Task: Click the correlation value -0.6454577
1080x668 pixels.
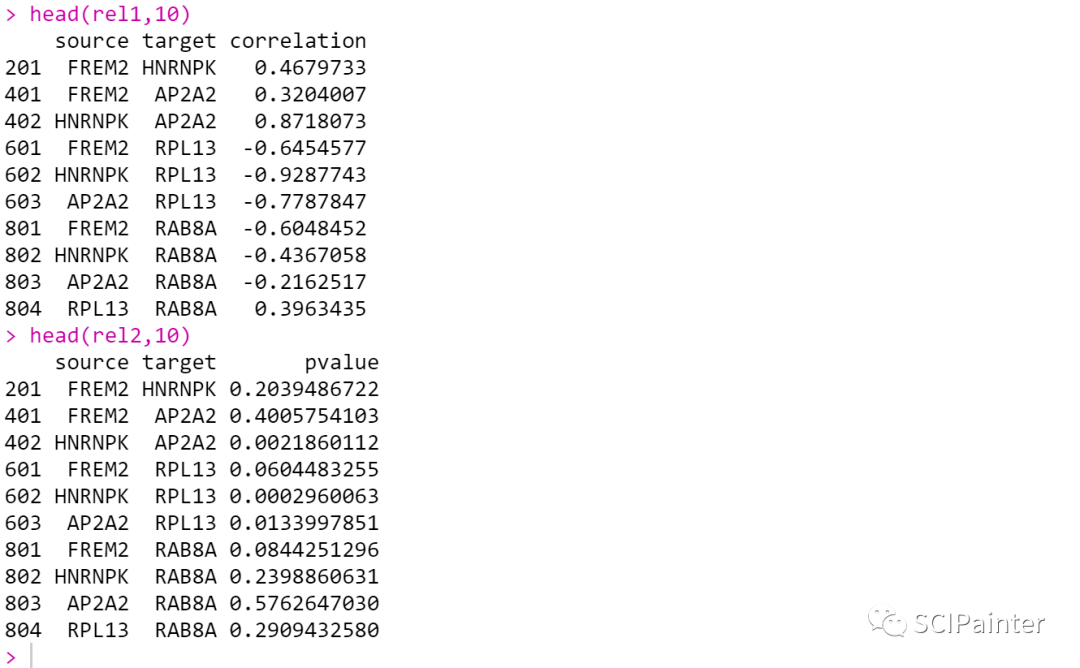Action: tap(304, 148)
